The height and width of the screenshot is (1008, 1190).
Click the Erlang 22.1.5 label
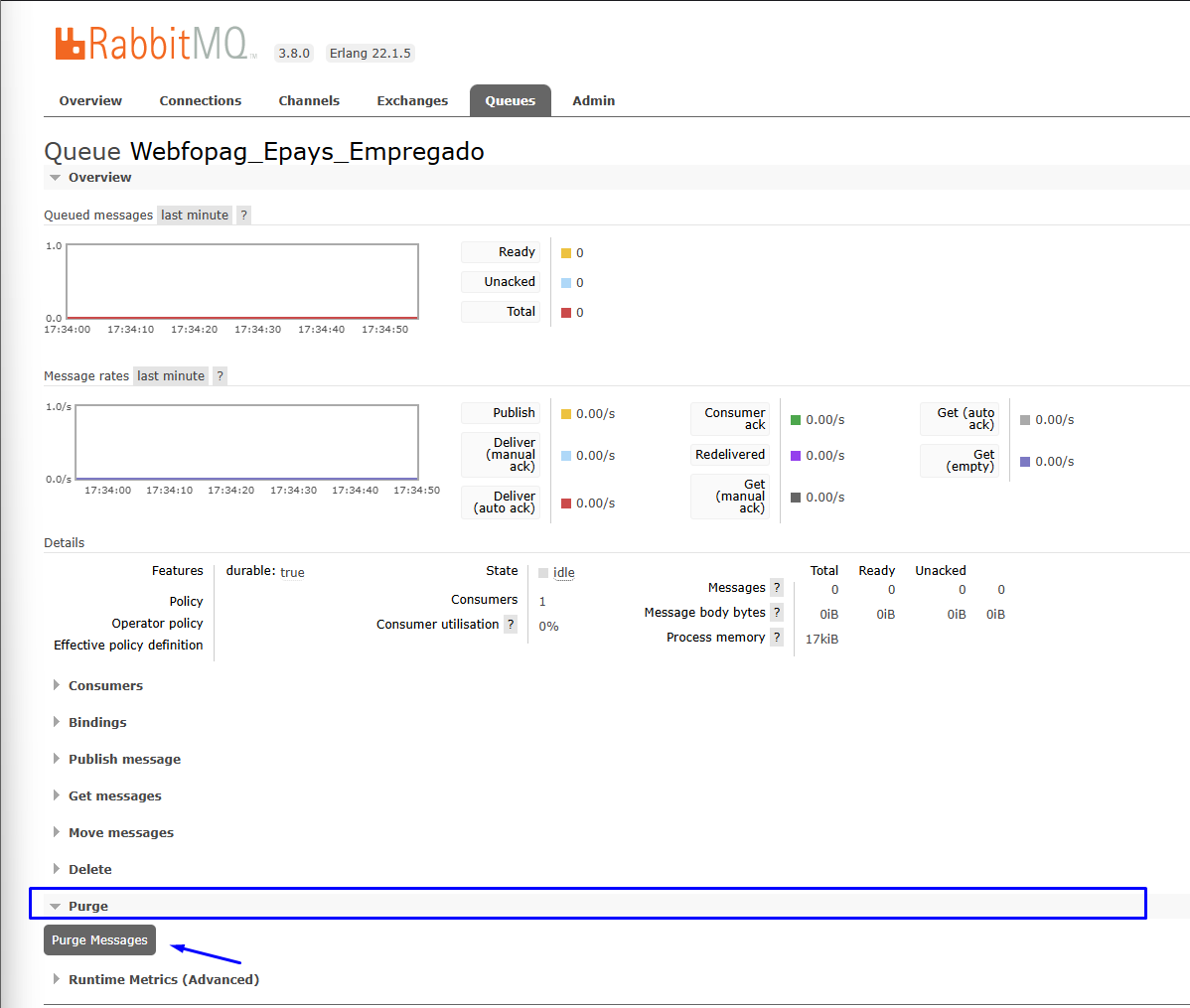point(370,54)
